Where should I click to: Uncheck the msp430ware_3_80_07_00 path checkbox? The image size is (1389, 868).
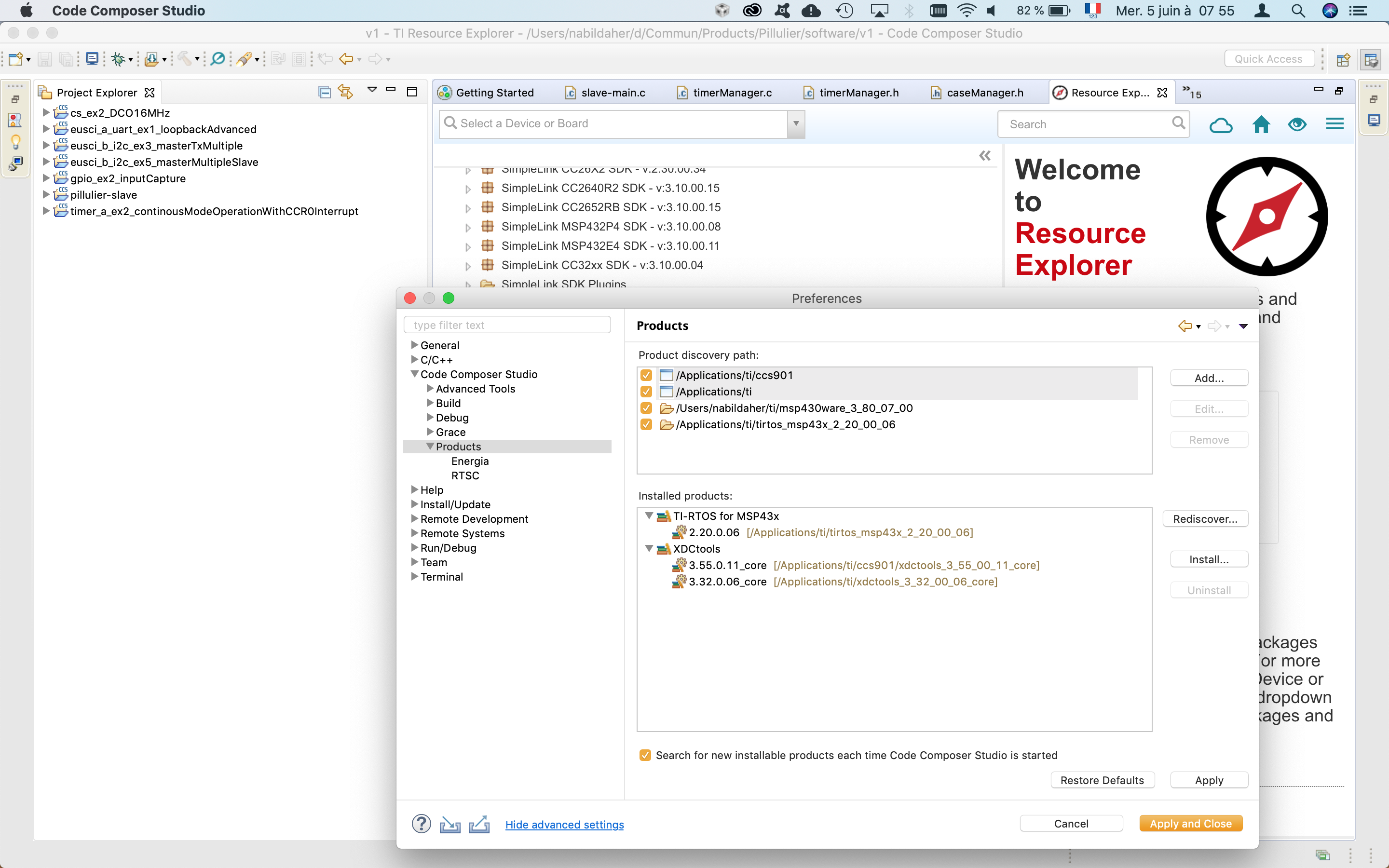646,408
